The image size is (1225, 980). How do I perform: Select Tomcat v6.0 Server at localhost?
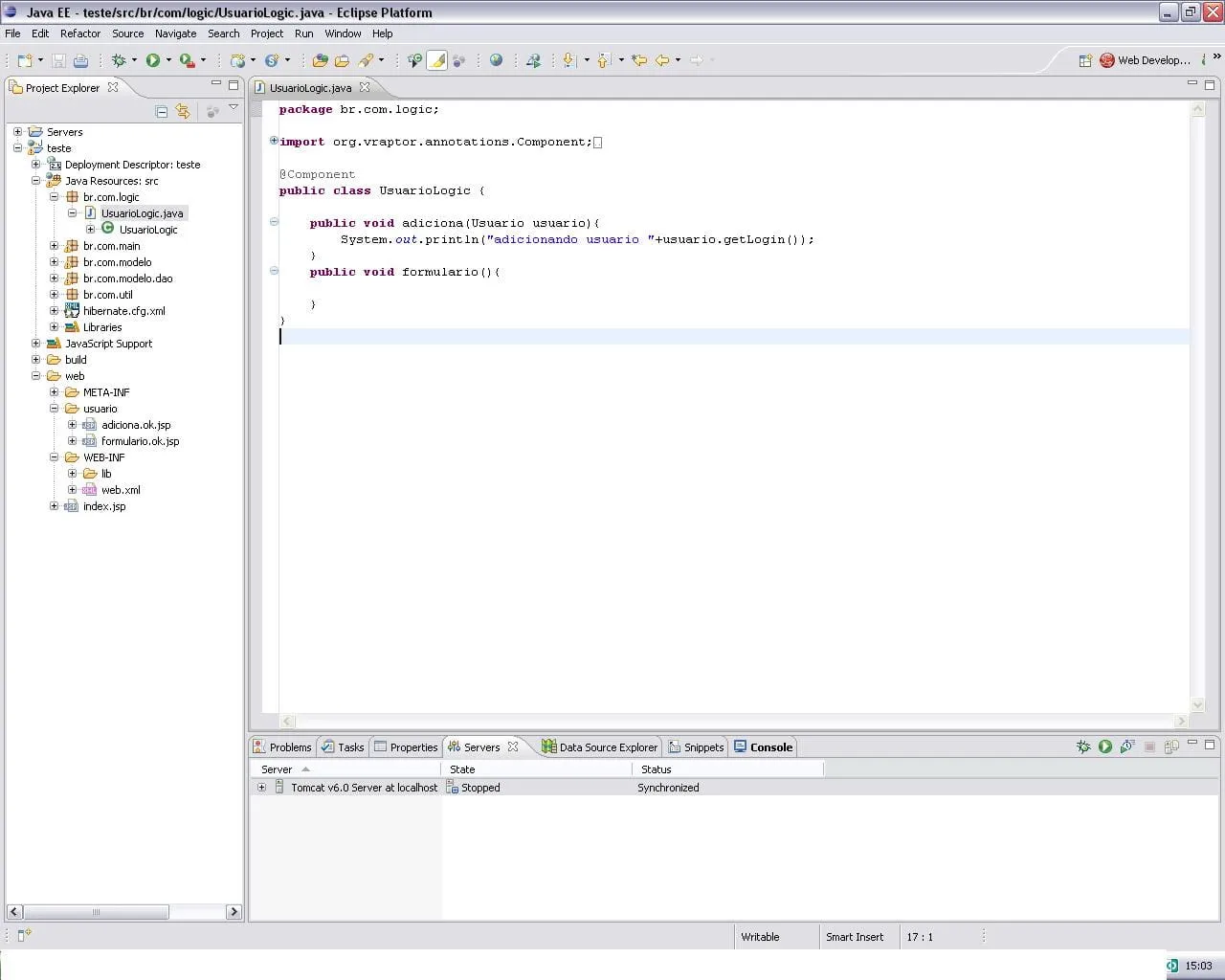coord(364,788)
